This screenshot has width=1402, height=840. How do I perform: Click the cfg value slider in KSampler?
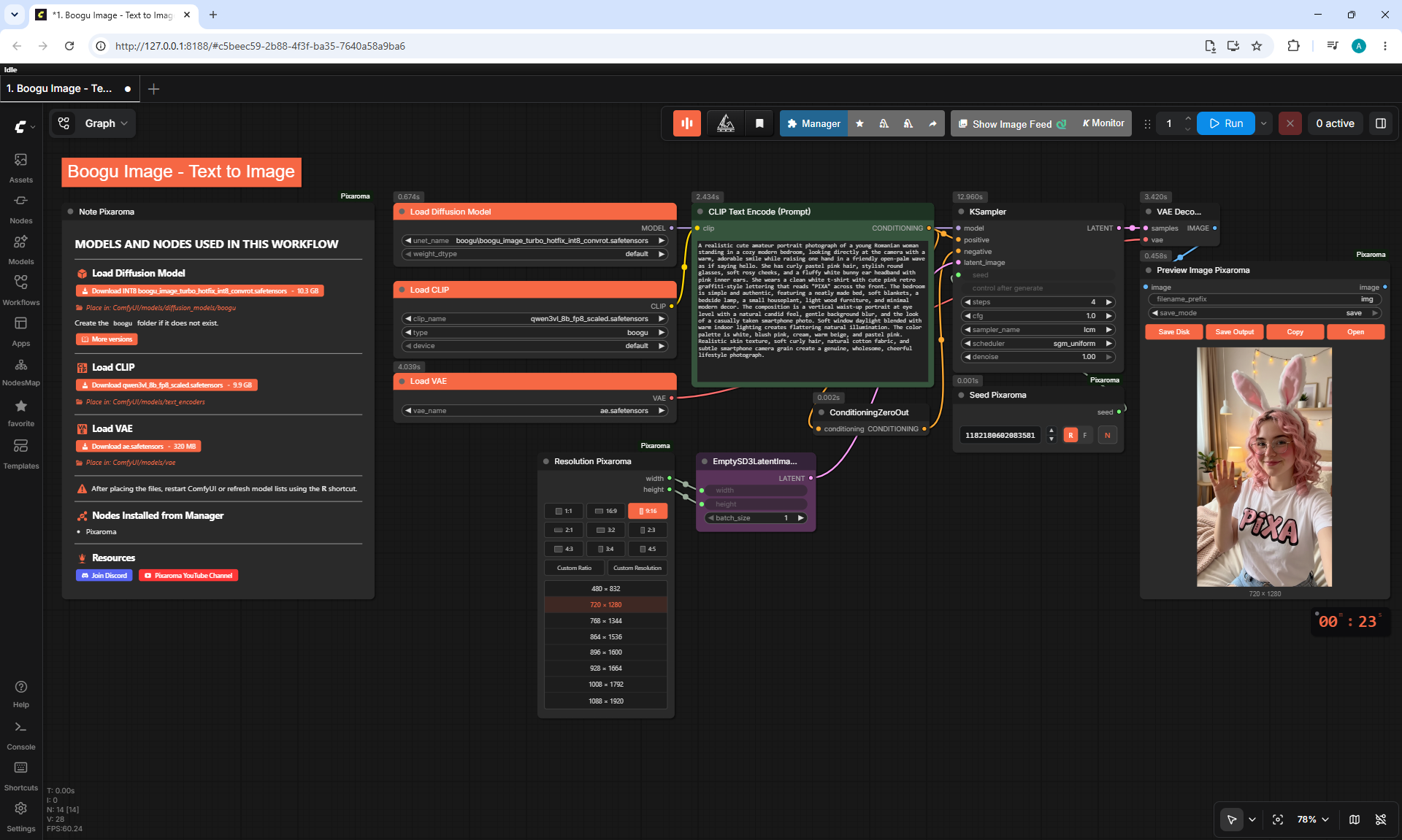point(1038,315)
